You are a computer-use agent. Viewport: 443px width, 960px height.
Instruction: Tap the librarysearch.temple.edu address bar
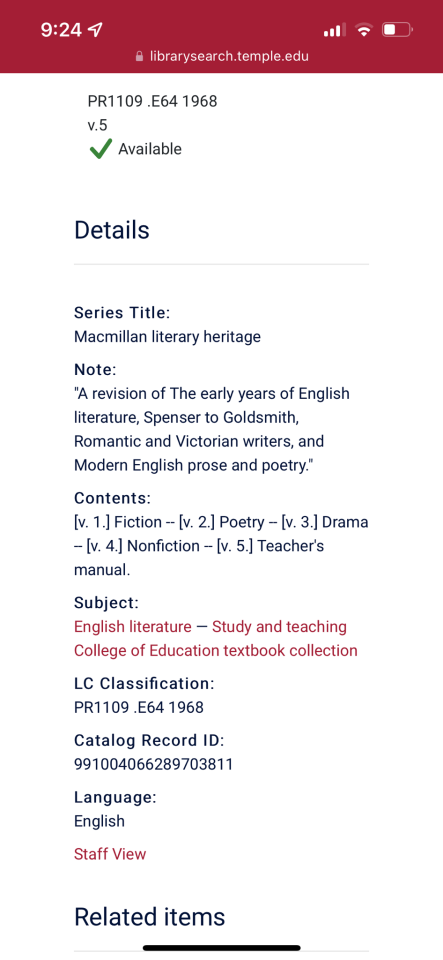click(222, 57)
